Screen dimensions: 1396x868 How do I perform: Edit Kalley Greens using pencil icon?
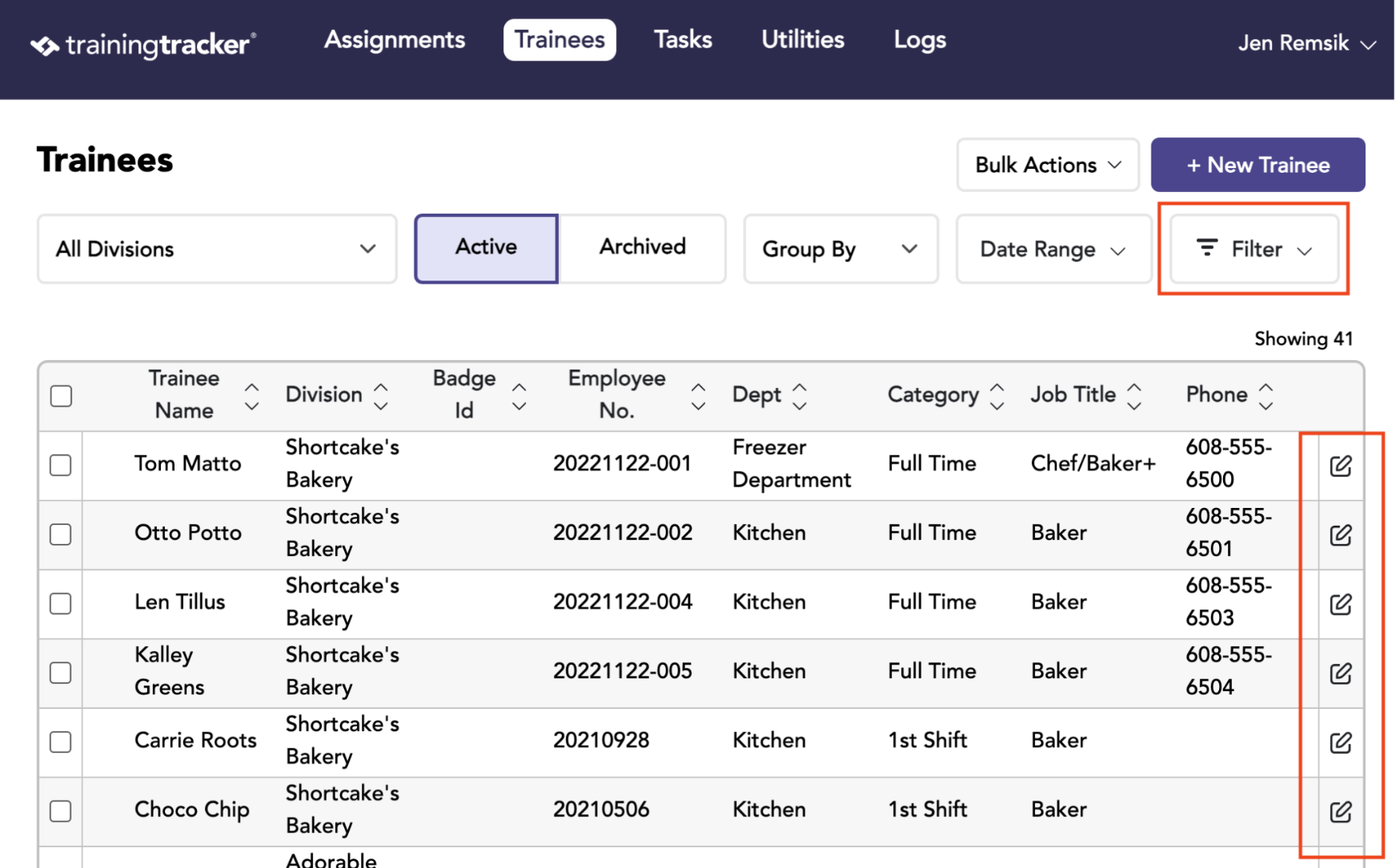(x=1341, y=673)
